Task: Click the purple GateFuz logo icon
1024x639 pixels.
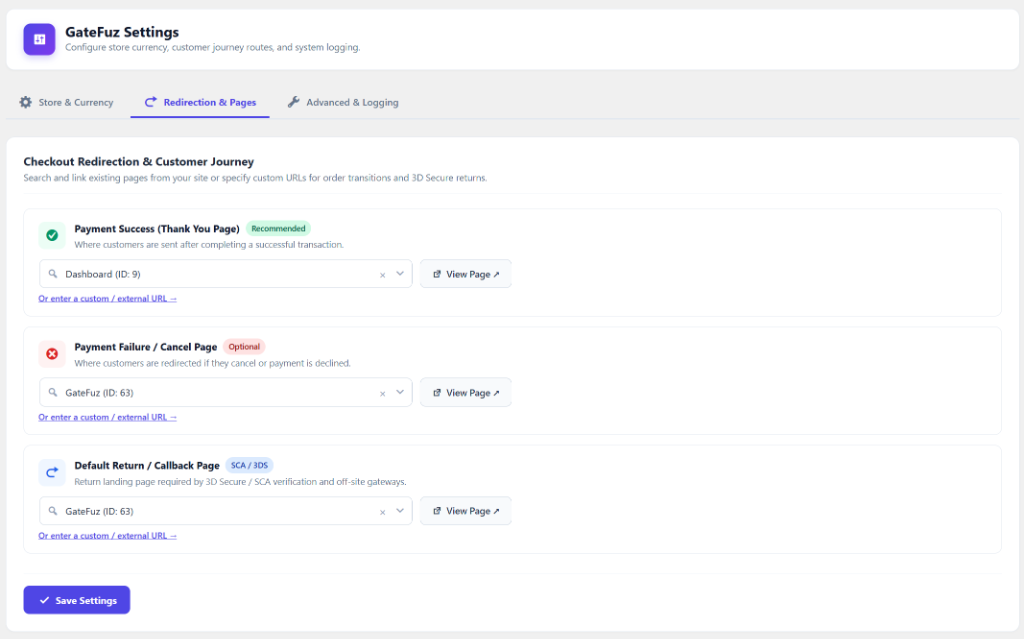Action: (x=39, y=39)
